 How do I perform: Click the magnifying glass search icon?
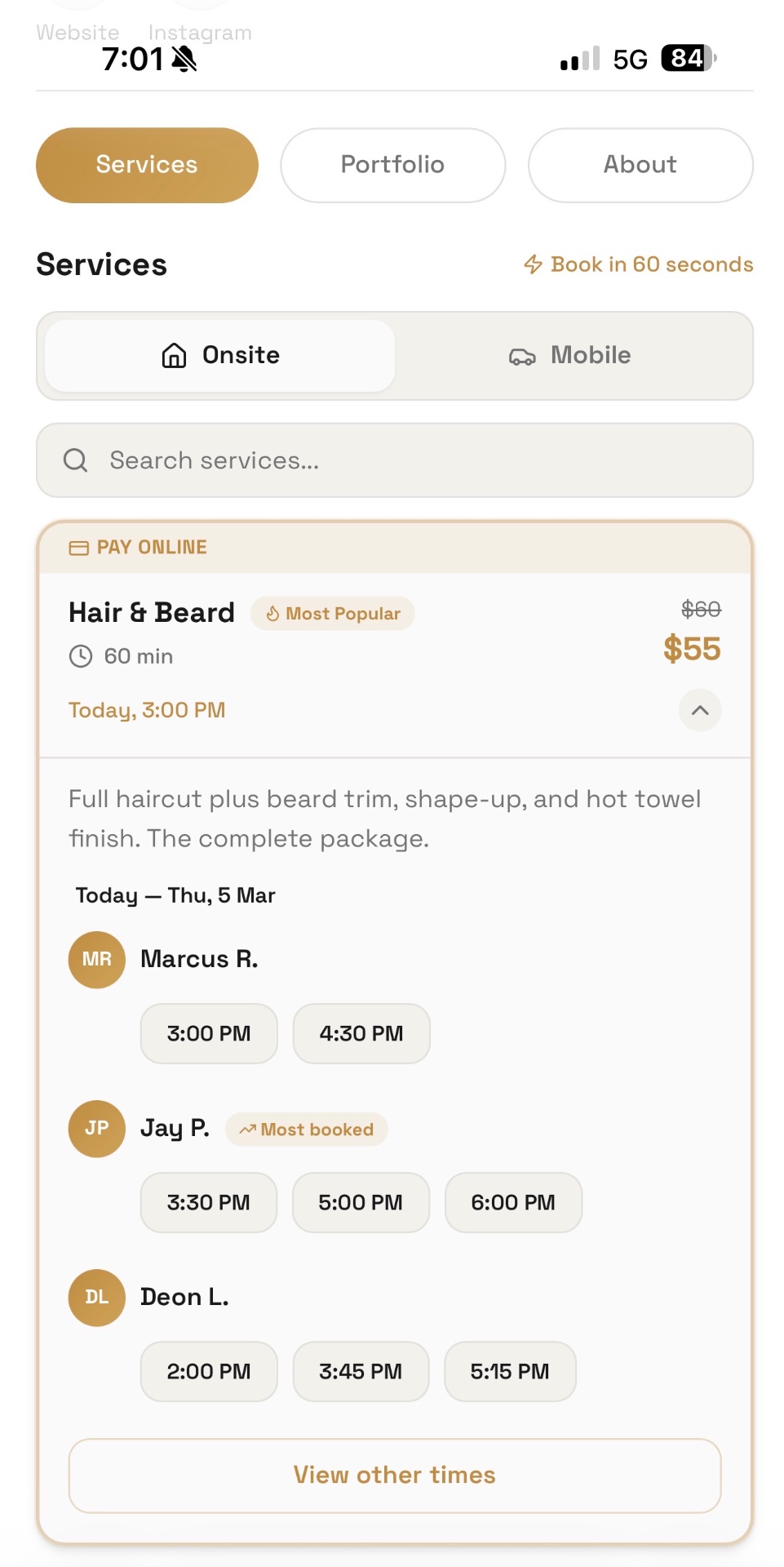75,460
